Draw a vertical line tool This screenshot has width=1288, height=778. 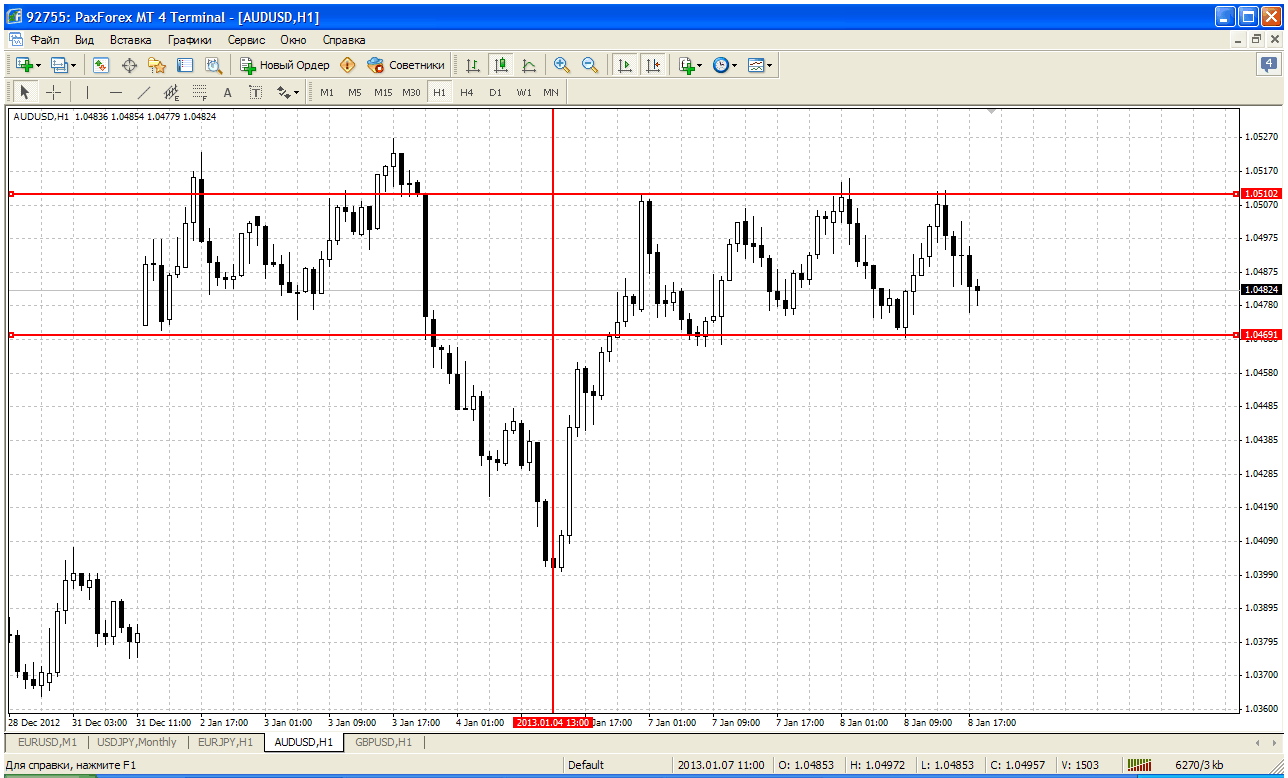[87, 92]
